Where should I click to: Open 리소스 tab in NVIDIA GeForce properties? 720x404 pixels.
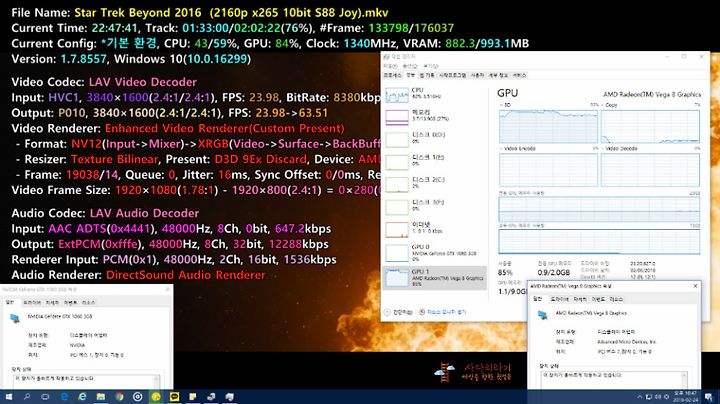88,303
